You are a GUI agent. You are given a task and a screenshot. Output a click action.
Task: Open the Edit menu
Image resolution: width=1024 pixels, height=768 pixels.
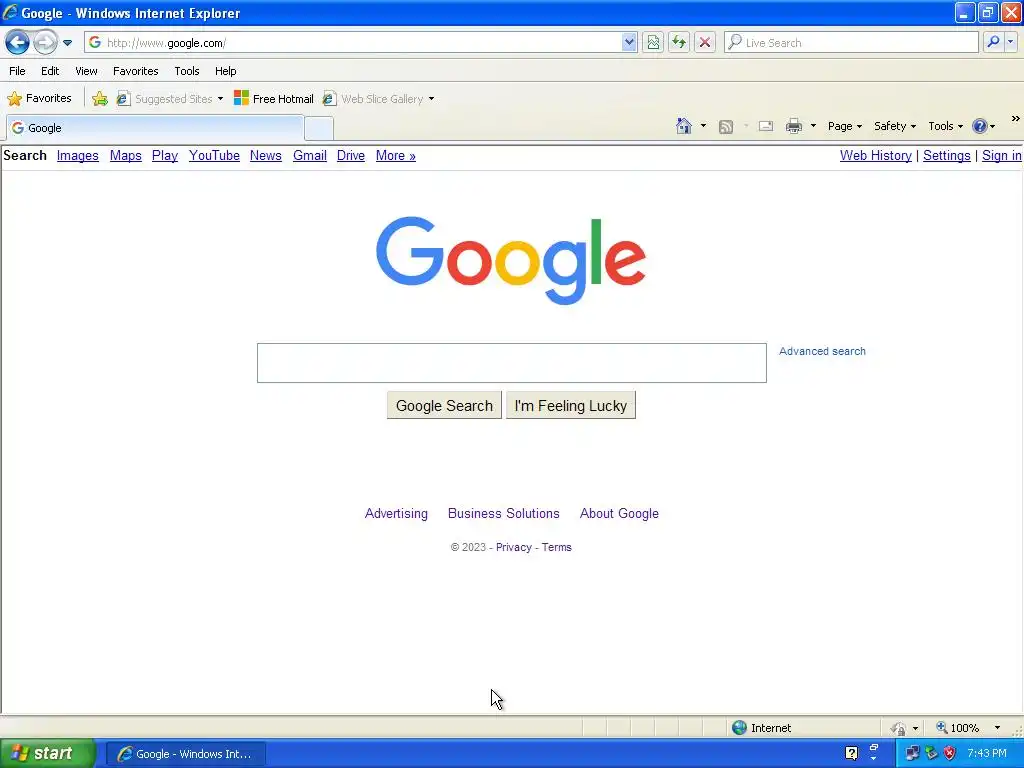click(50, 71)
